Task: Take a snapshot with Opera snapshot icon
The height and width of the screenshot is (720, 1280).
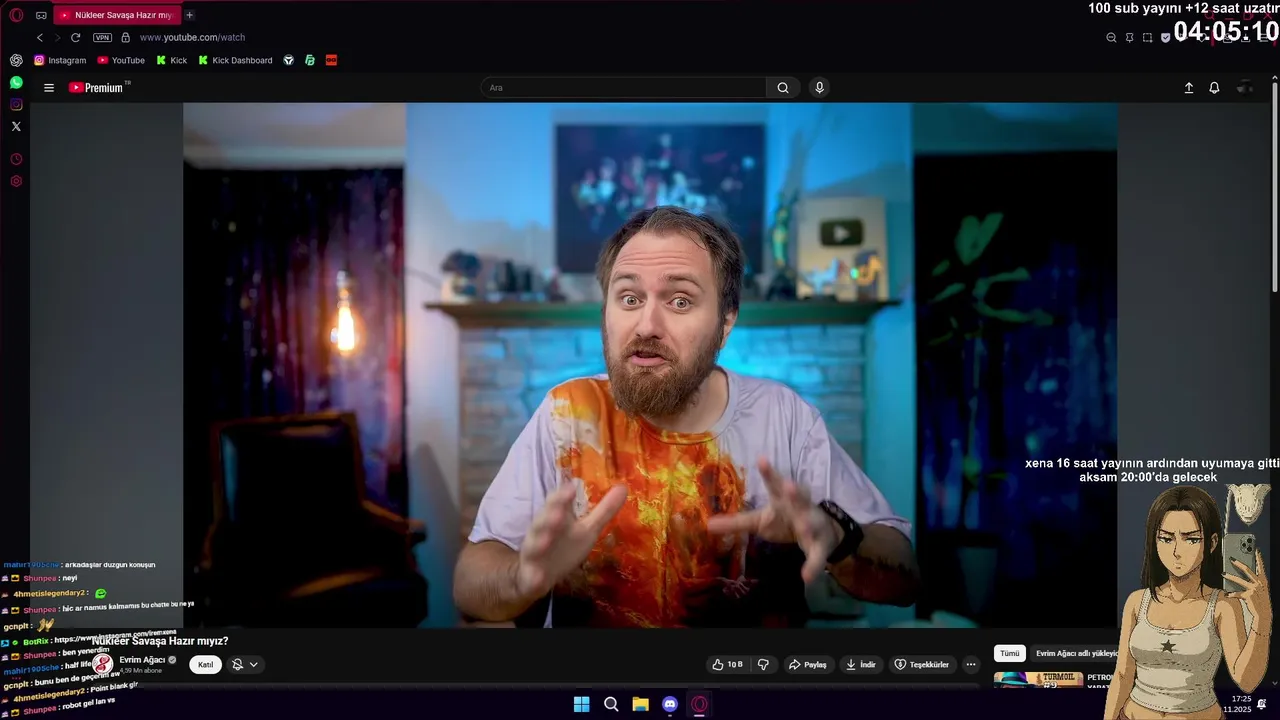Action: pos(1147,37)
